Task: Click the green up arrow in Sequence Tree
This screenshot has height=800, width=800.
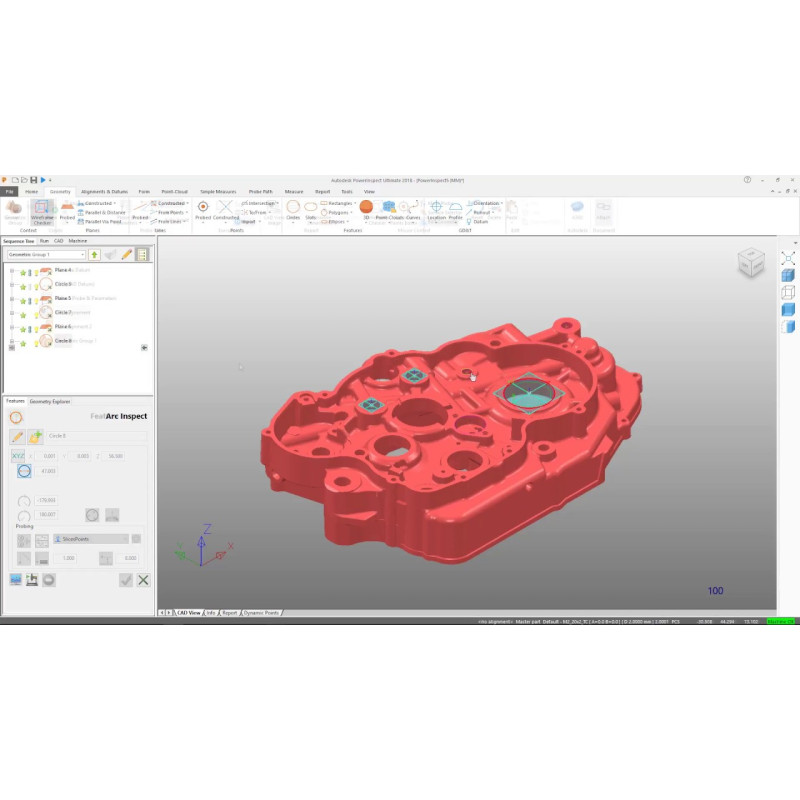Action: pyautogui.click(x=94, y=255)
